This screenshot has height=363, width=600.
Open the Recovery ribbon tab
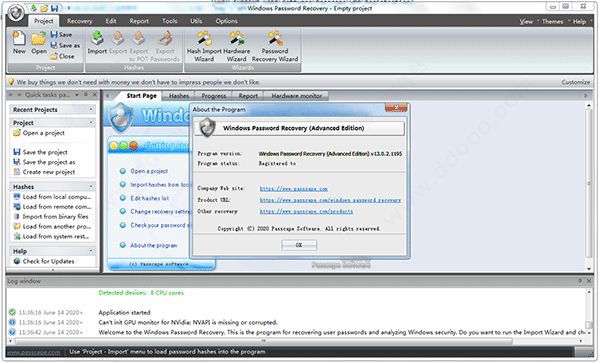[x=80, y=21]
